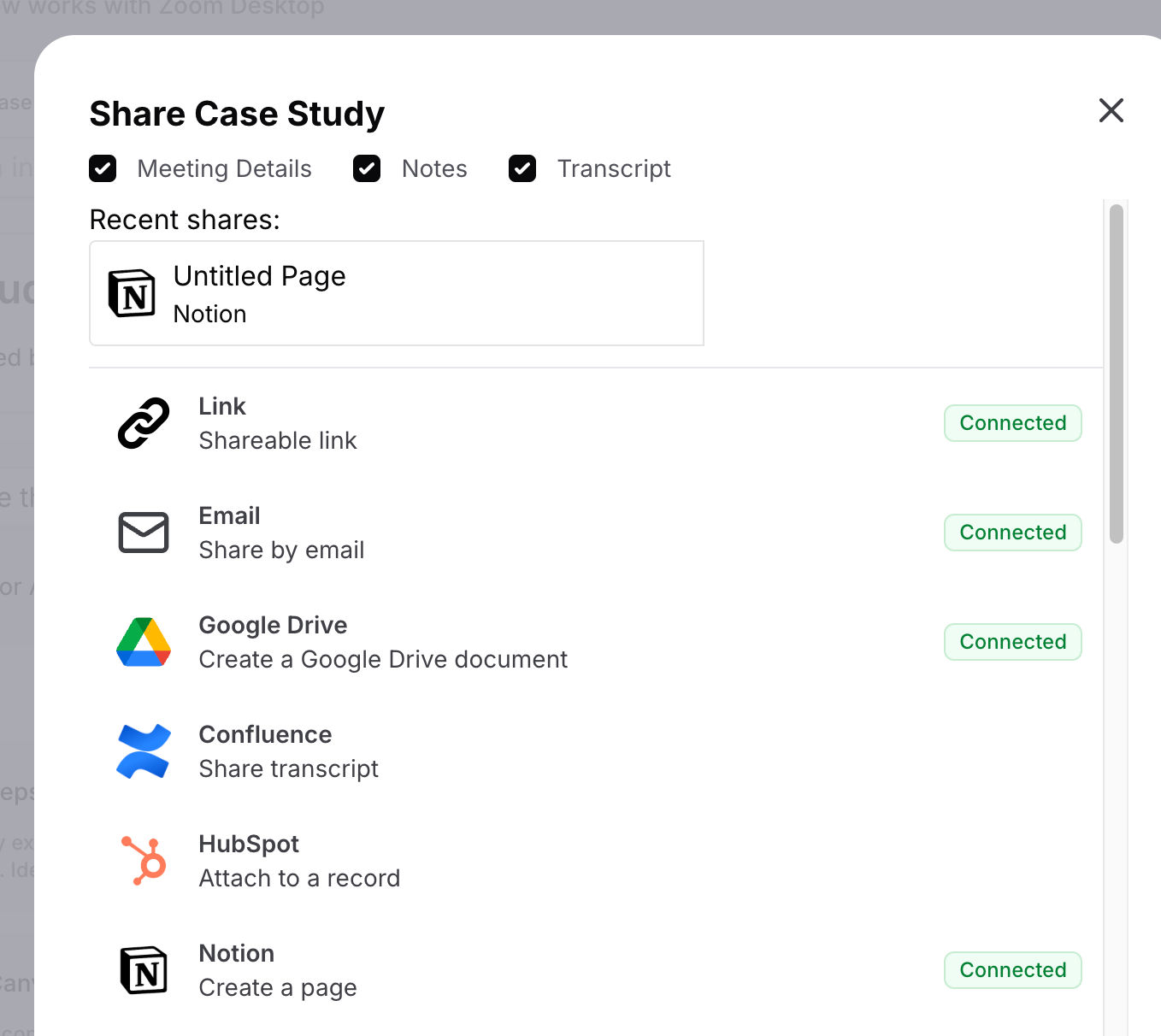Viewport: 1161px width, 1036px height.
Task: Click the Connected badge next to Notion
Action: click(1012, 969)
